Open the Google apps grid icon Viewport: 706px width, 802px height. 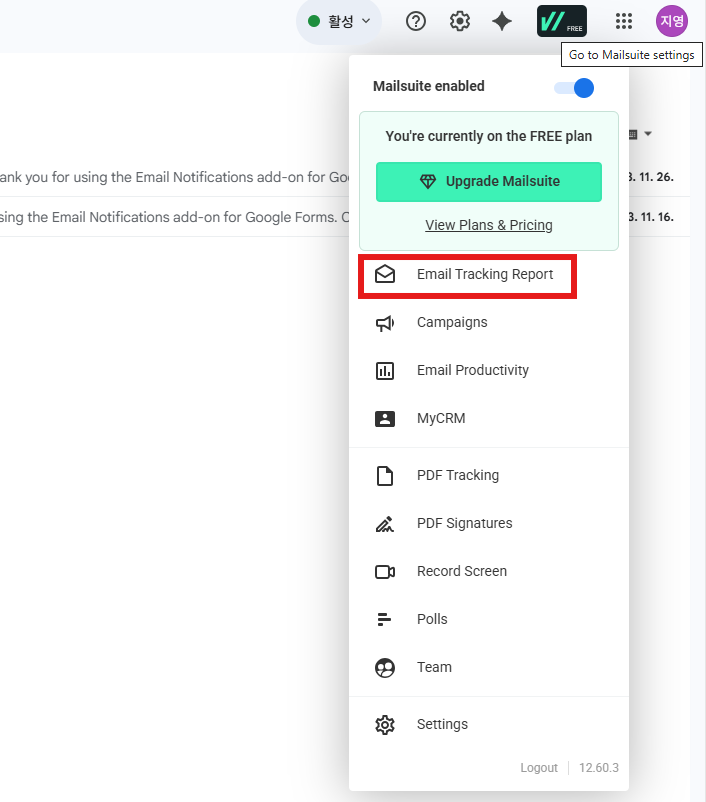point(624,21)
